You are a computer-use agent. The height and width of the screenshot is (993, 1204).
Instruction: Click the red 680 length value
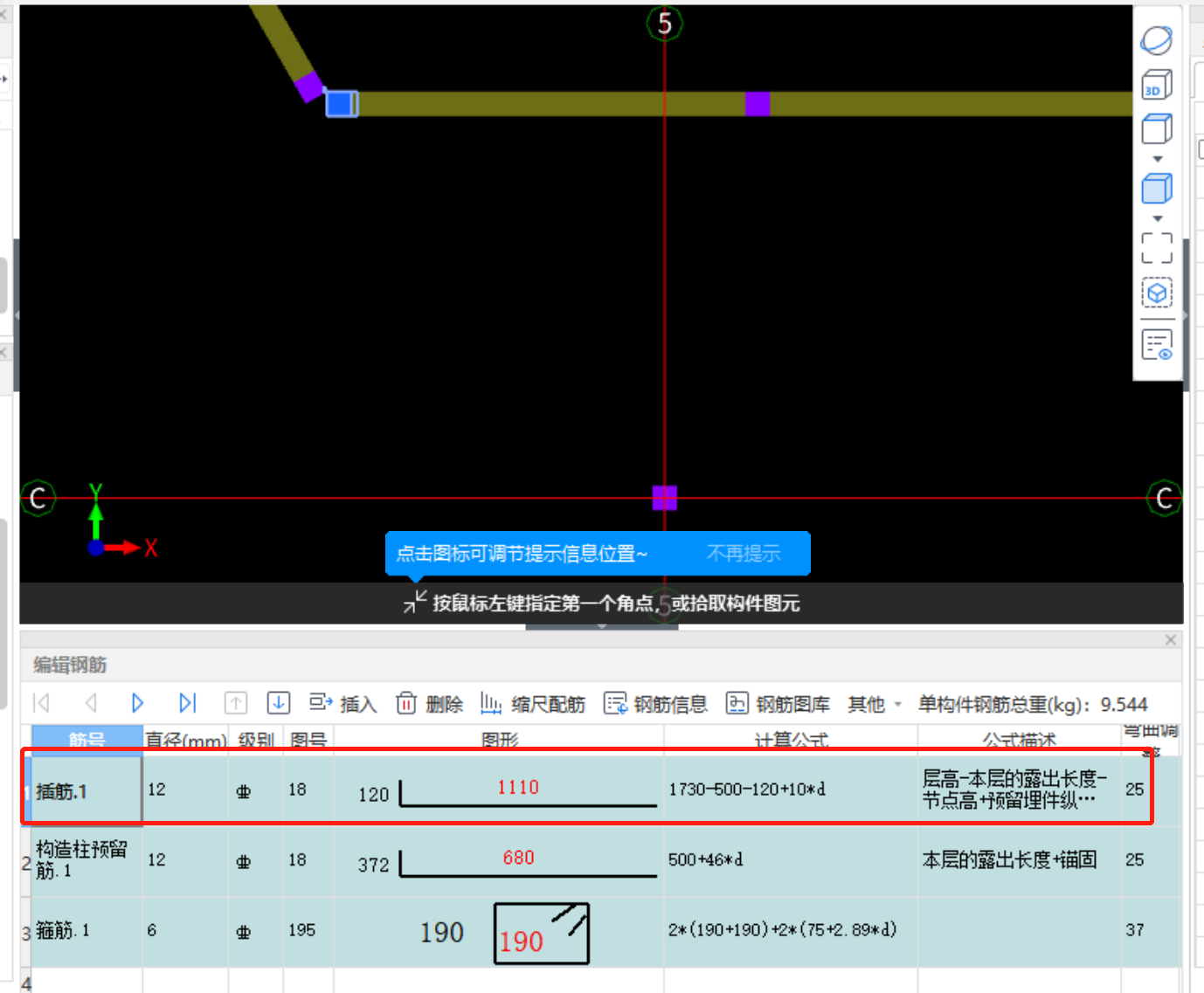[518, 858]
